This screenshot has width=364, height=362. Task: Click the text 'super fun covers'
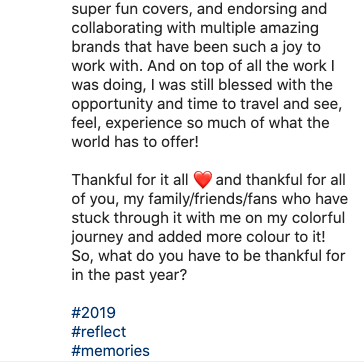click(131, 9)
